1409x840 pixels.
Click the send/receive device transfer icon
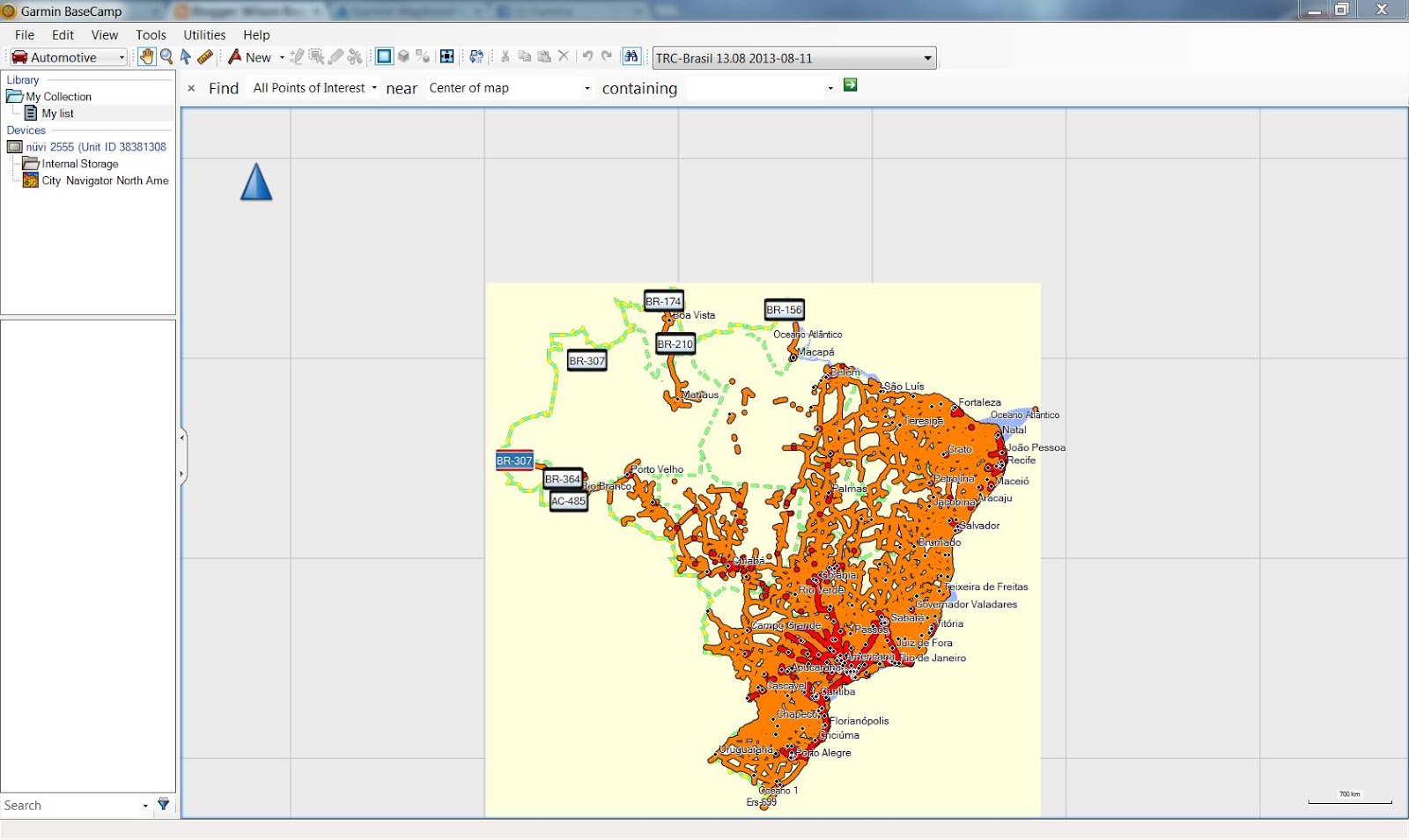coord(476,56)
